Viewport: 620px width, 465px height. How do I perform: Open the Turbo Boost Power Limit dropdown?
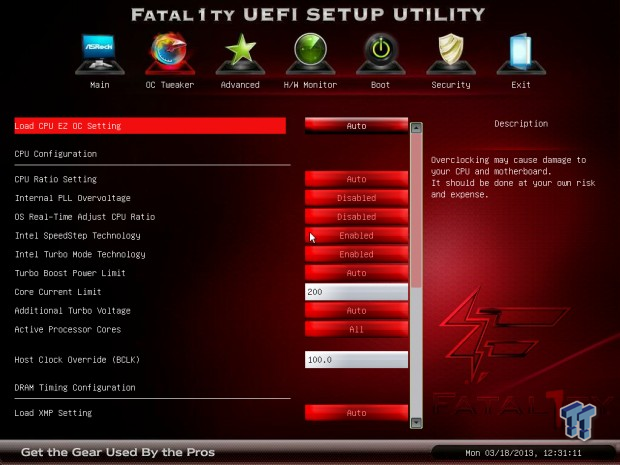click(x=356, y=273)
